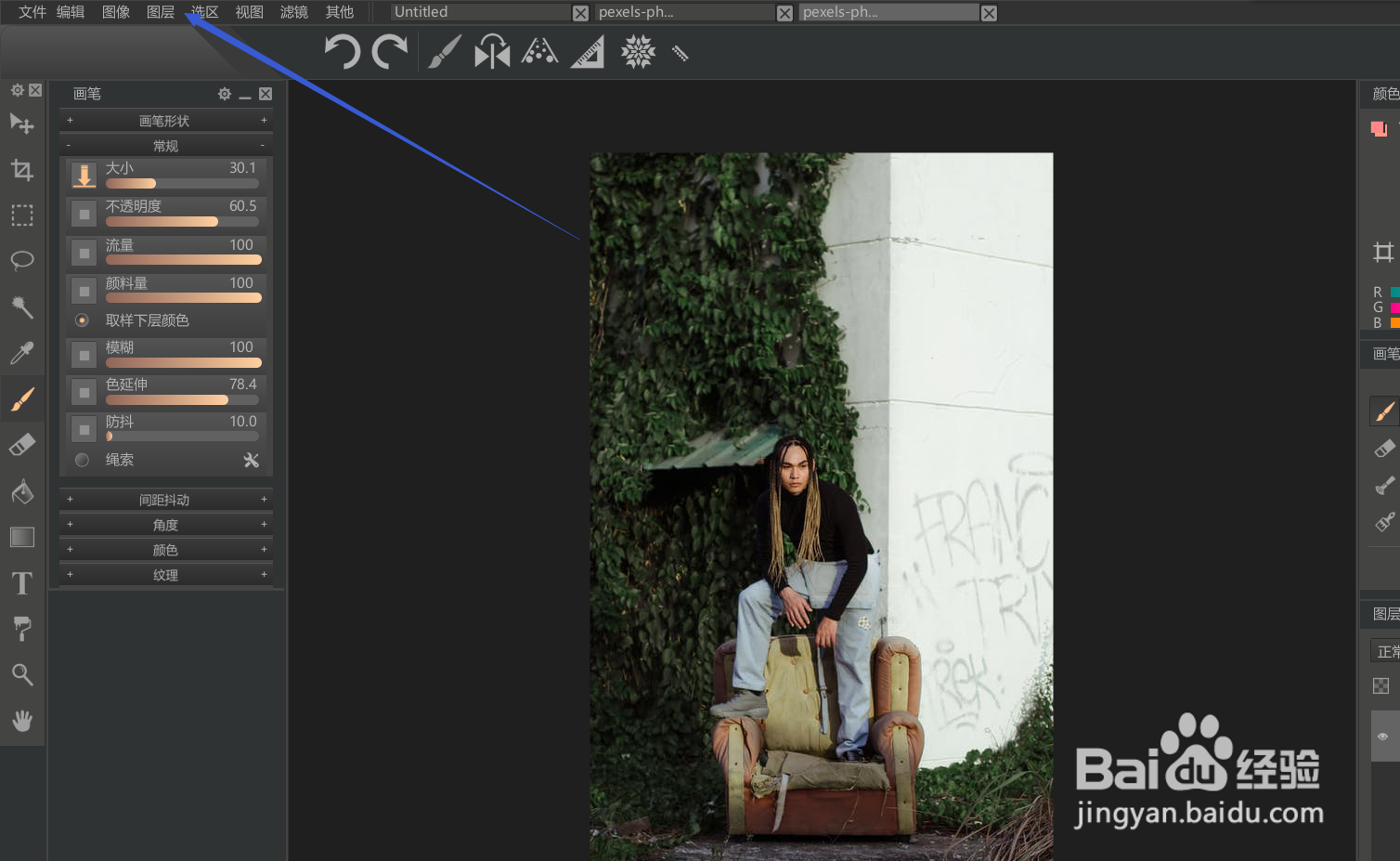Open brush panel gear settings
The image size is (1400, 861).
tap(224, 94)
